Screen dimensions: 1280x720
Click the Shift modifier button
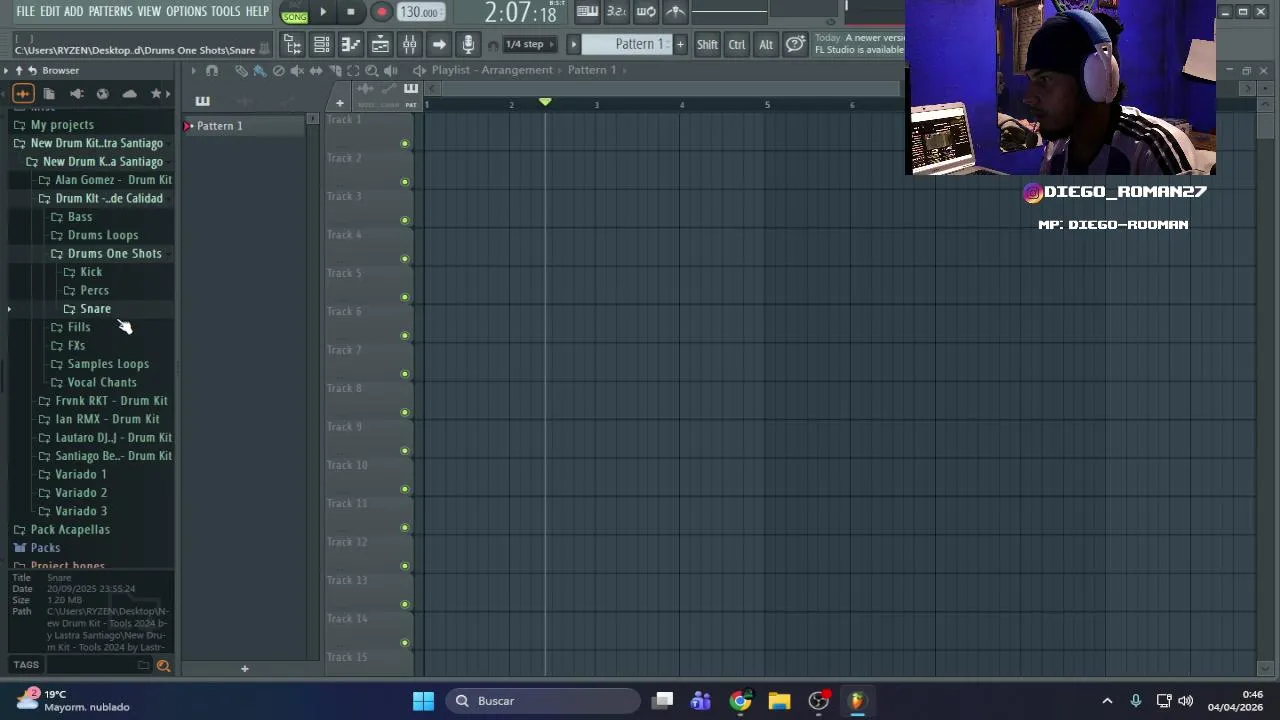707,44
